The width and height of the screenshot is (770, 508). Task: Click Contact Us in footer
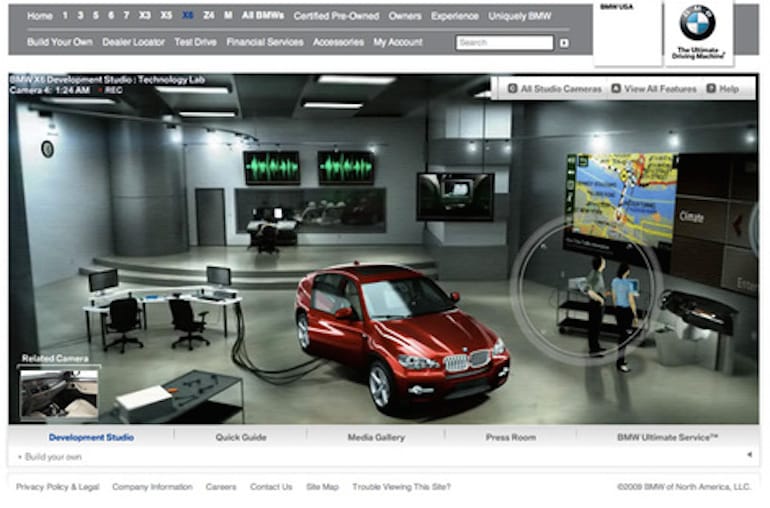tap(271, 487)
